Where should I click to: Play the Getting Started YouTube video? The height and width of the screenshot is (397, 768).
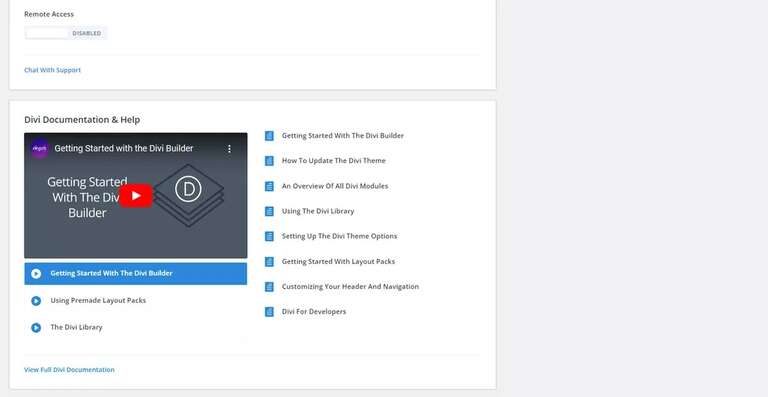[x=136, y=196]
